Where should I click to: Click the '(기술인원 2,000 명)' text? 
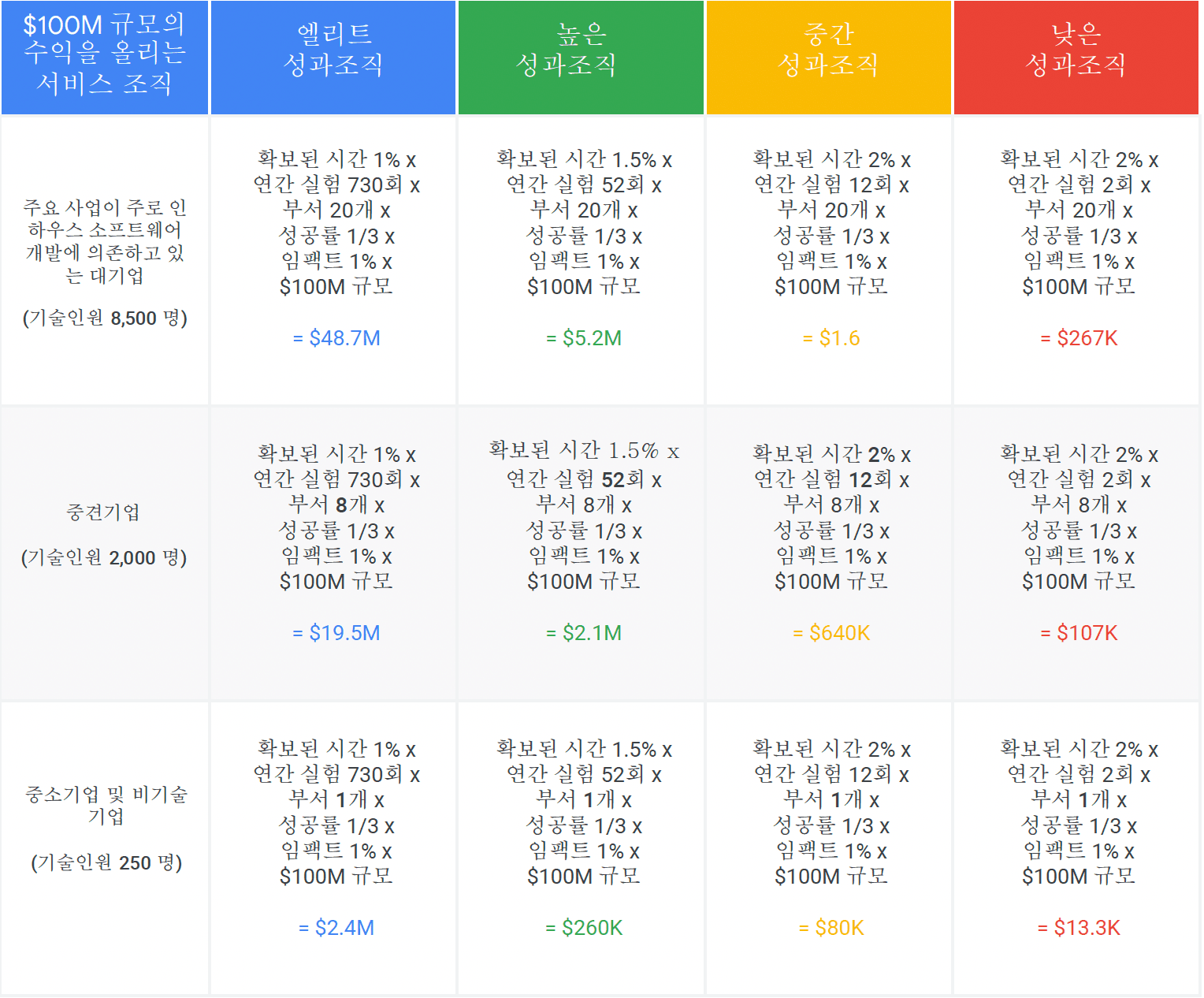click(x=104, y=558)
